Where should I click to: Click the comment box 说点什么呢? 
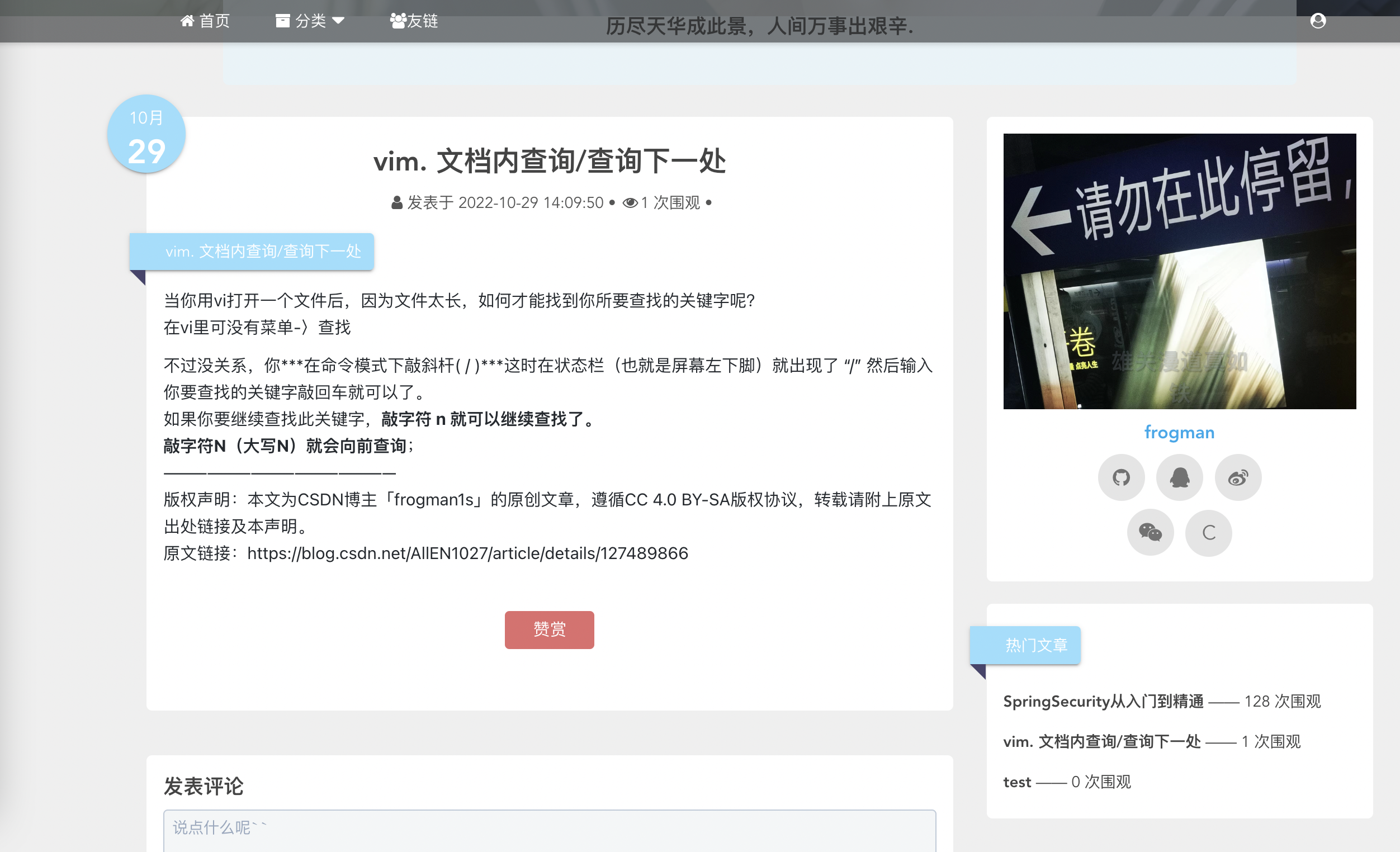(549, 829)
